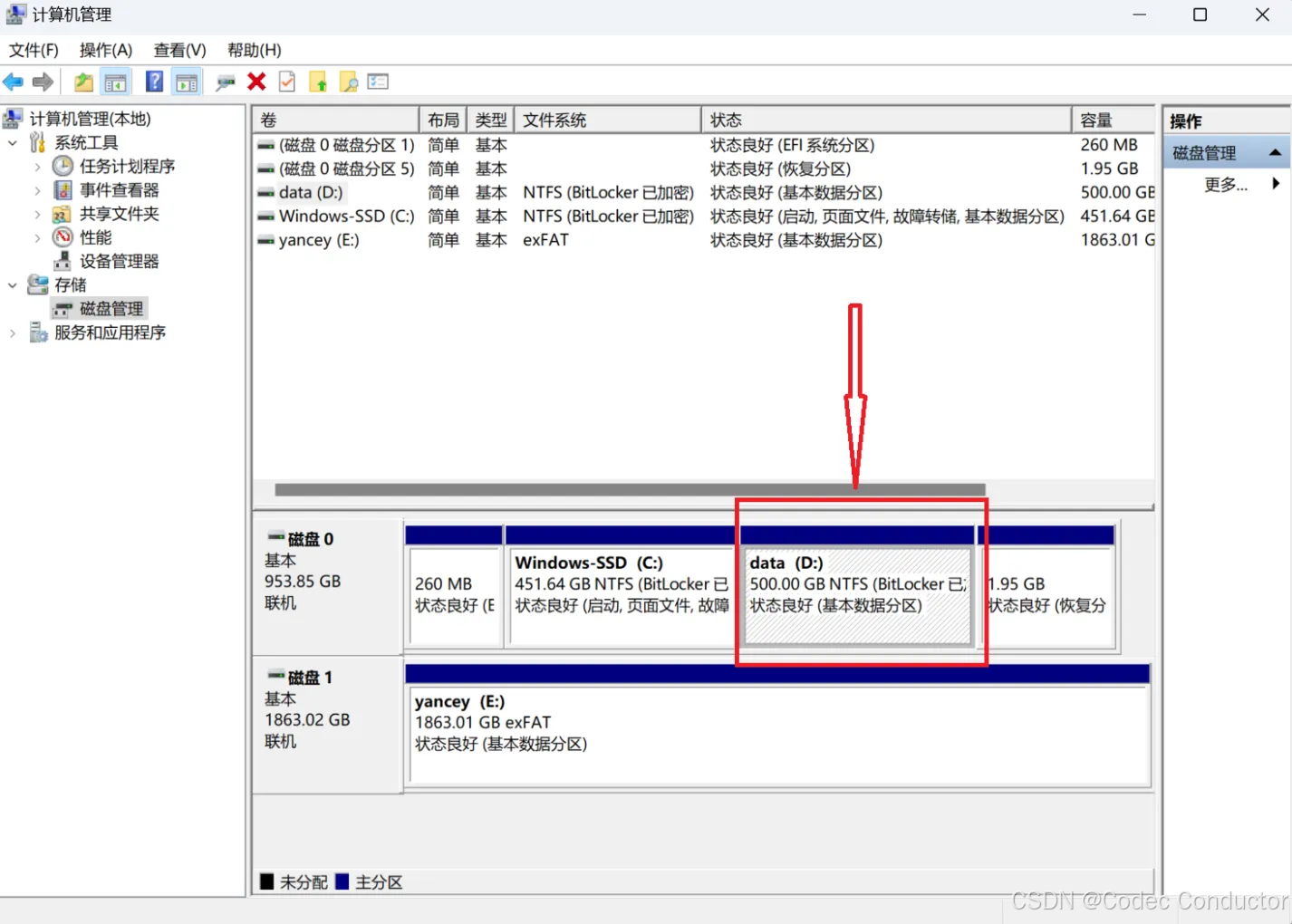Click the black 未分配 legend swatch
1292x924 pixels.
pos(267,881)
